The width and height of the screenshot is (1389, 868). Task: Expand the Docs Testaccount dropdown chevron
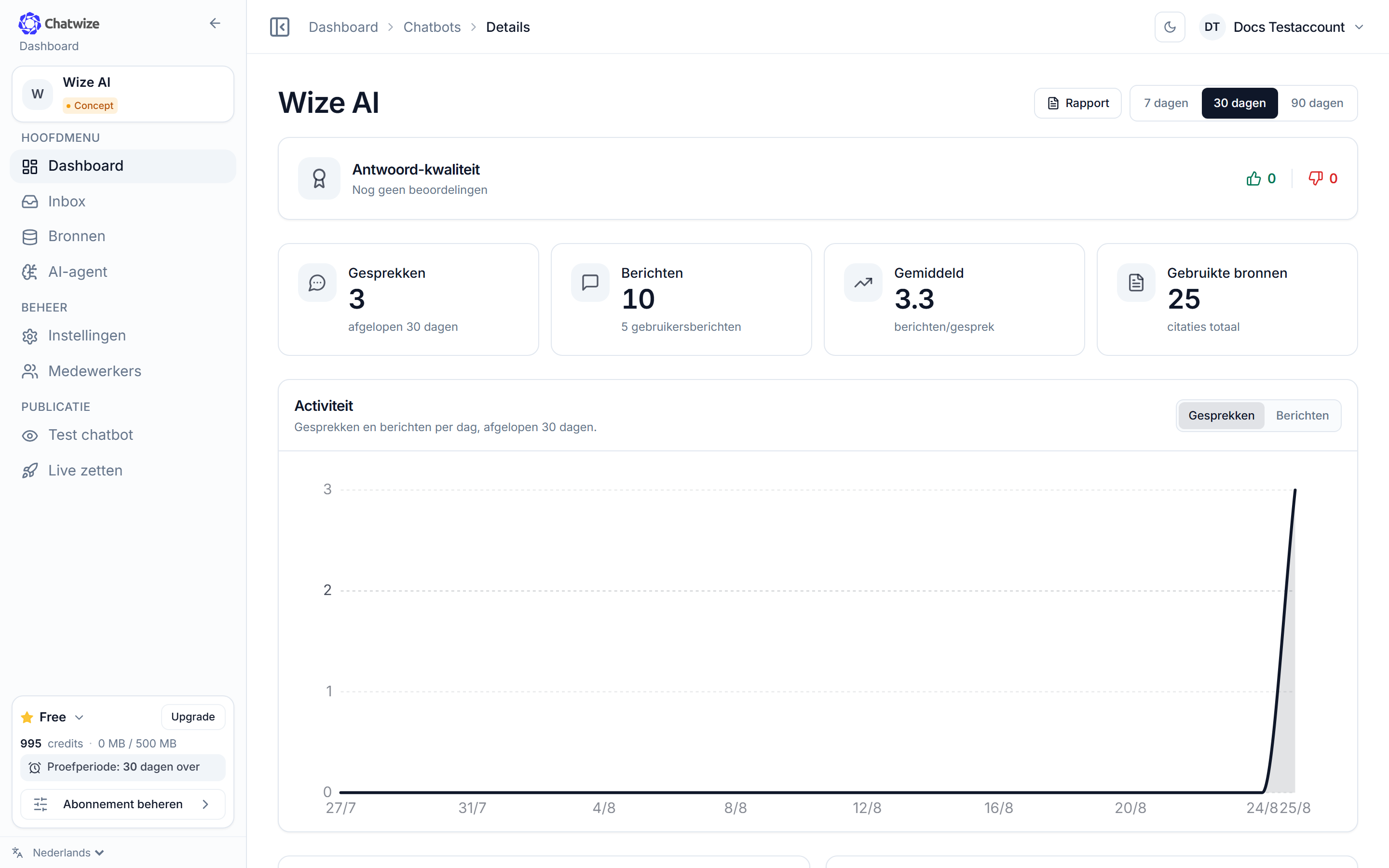pyautogui.click(x=1359, y=27)
